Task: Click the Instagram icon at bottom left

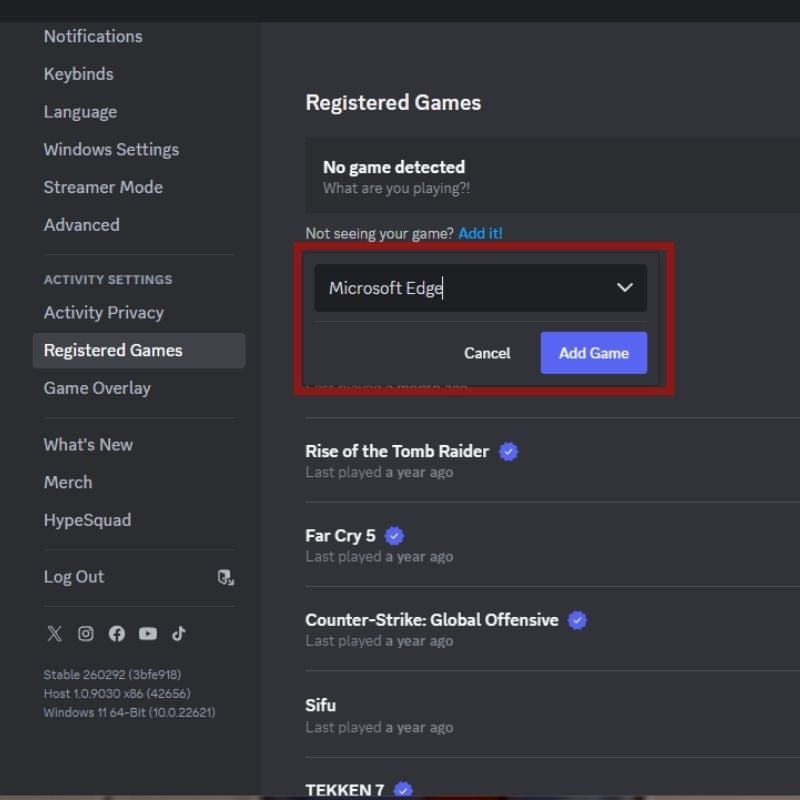Action: click(86, 634)
